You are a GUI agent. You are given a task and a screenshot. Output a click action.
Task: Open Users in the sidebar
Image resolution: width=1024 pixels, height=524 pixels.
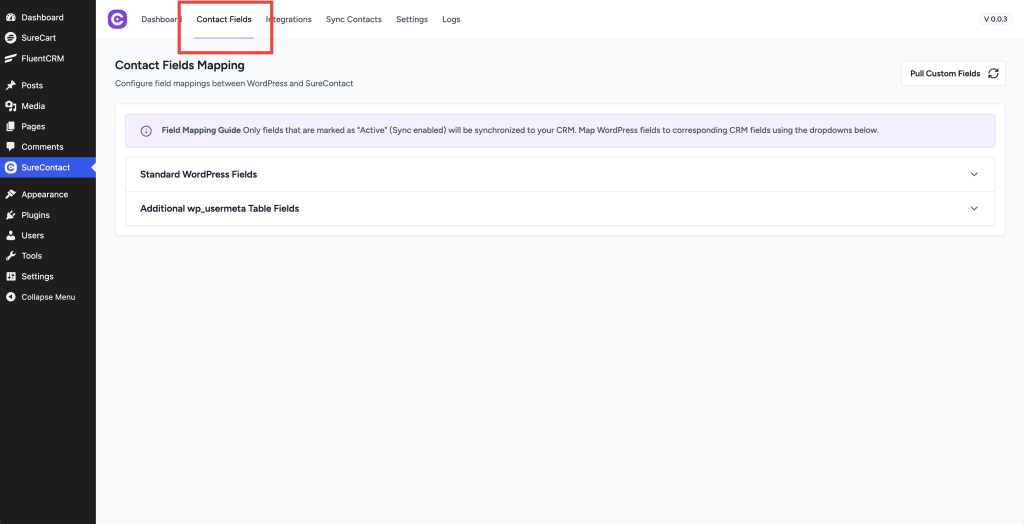coord(48,235)
